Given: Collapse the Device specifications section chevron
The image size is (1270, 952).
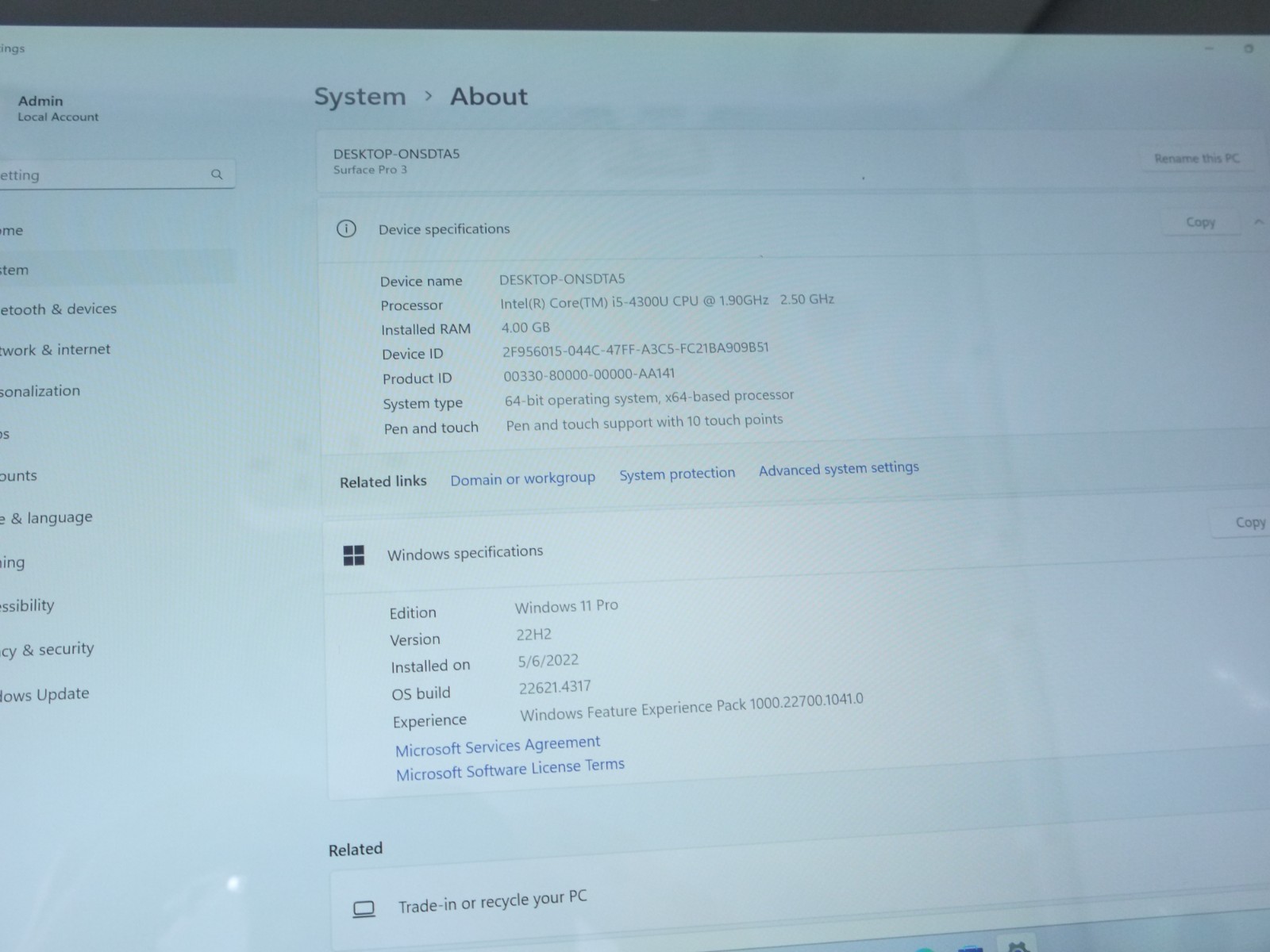Looking at the screenshot, I should click(1258, 223).
